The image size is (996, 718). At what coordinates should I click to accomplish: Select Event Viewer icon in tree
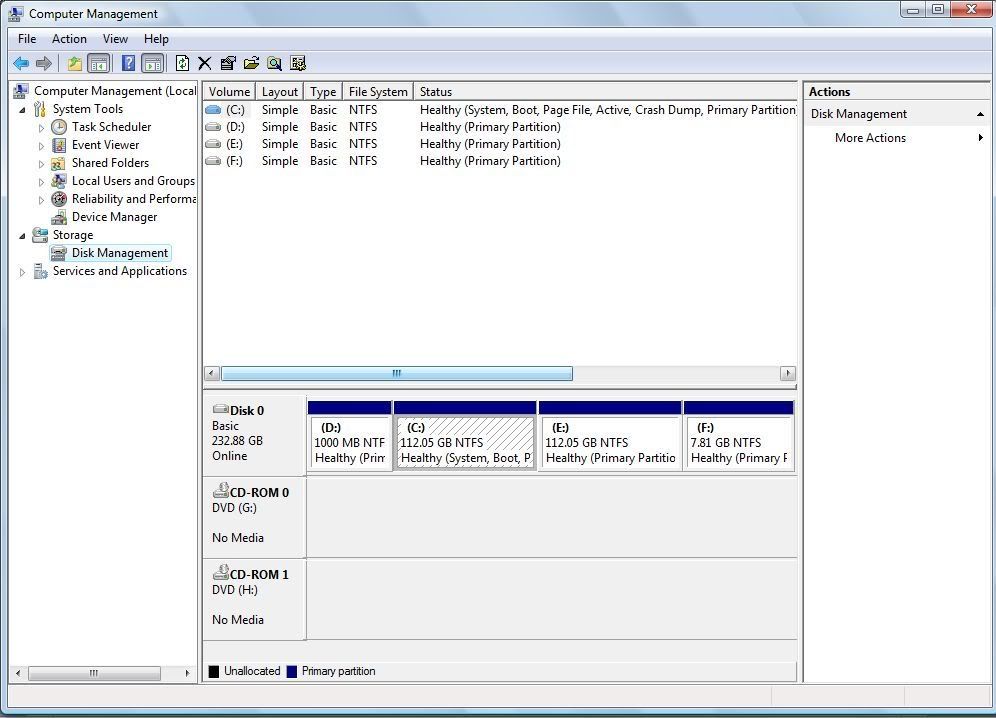59,145
